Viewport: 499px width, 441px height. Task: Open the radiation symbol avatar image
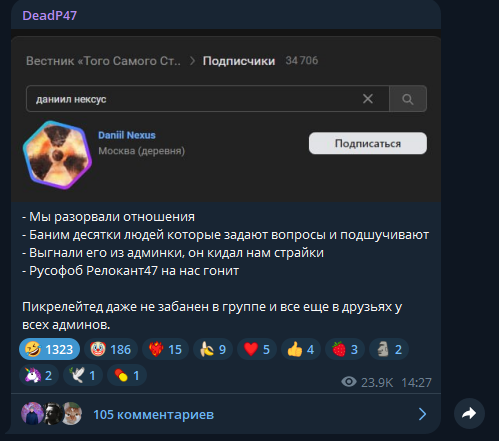tap(57, 155)
